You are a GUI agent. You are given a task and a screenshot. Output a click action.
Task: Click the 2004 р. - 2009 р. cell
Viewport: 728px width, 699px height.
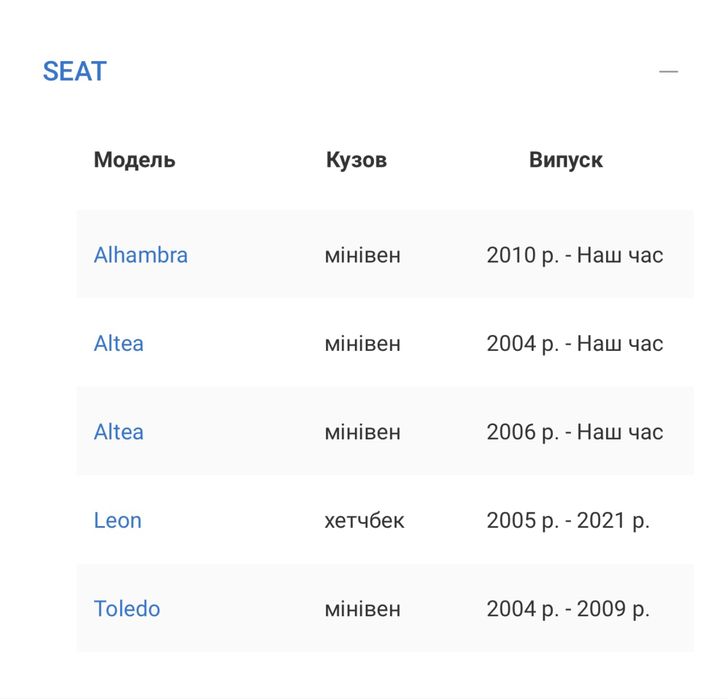567,609
